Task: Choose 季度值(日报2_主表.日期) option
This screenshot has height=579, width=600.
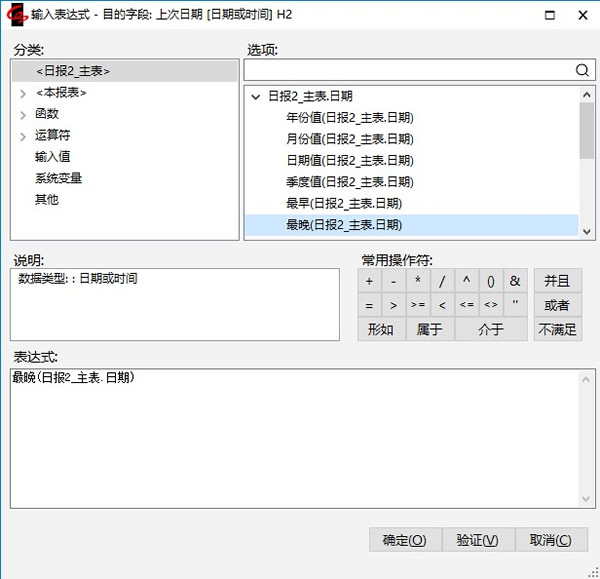Action: pos(349,182)
